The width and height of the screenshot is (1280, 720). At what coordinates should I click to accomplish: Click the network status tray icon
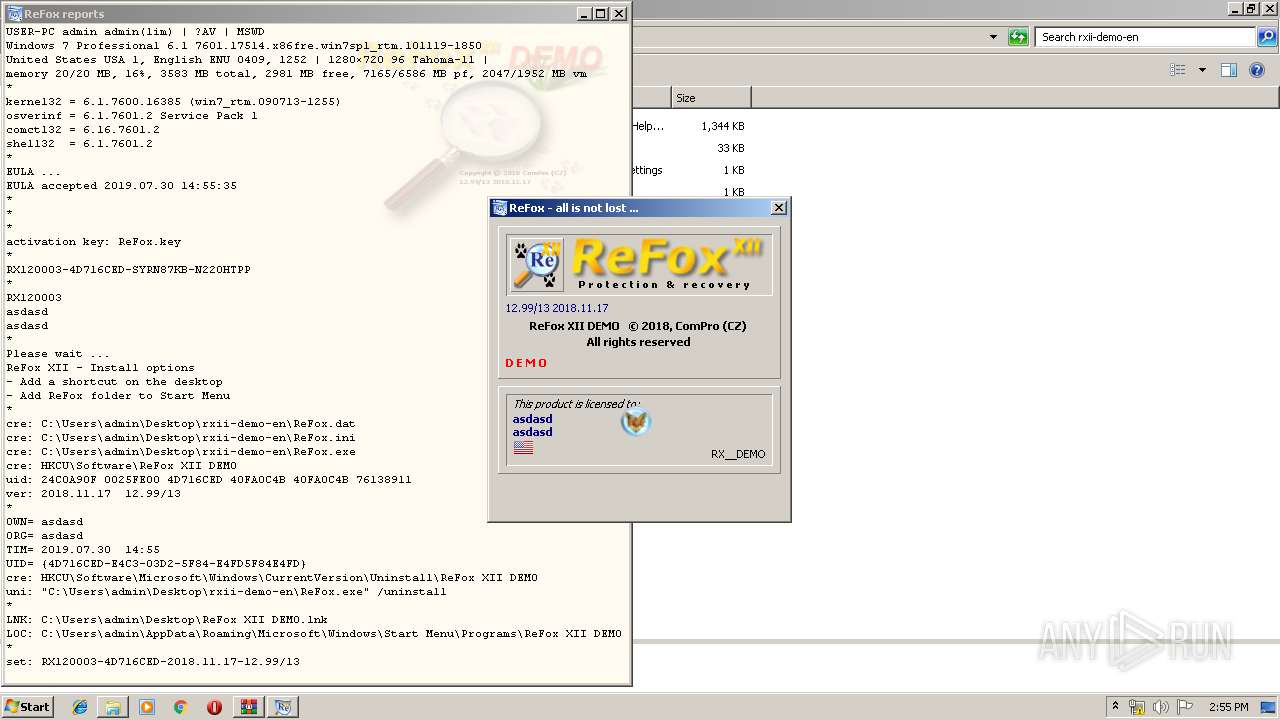pos(1137,707)
